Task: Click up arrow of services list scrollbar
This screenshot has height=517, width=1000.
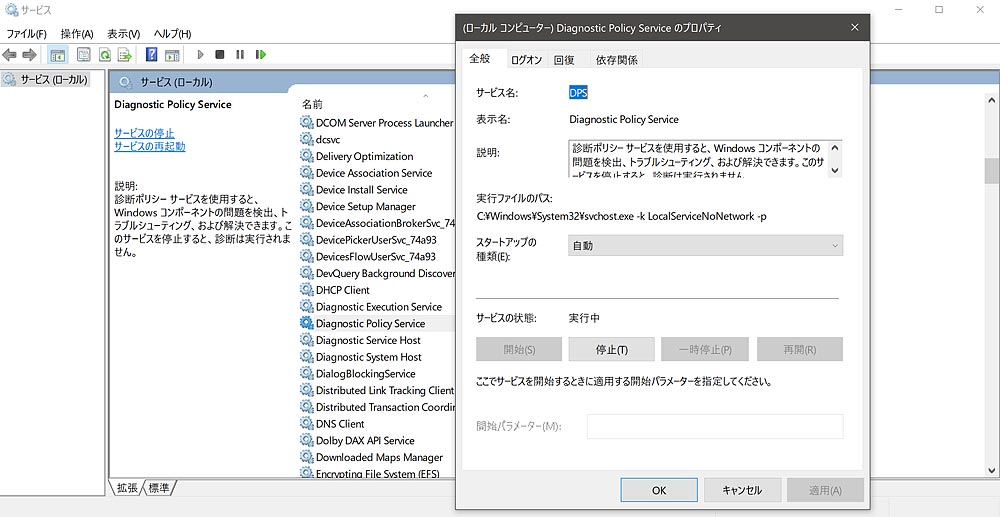Action: click(x=992, y=100)
